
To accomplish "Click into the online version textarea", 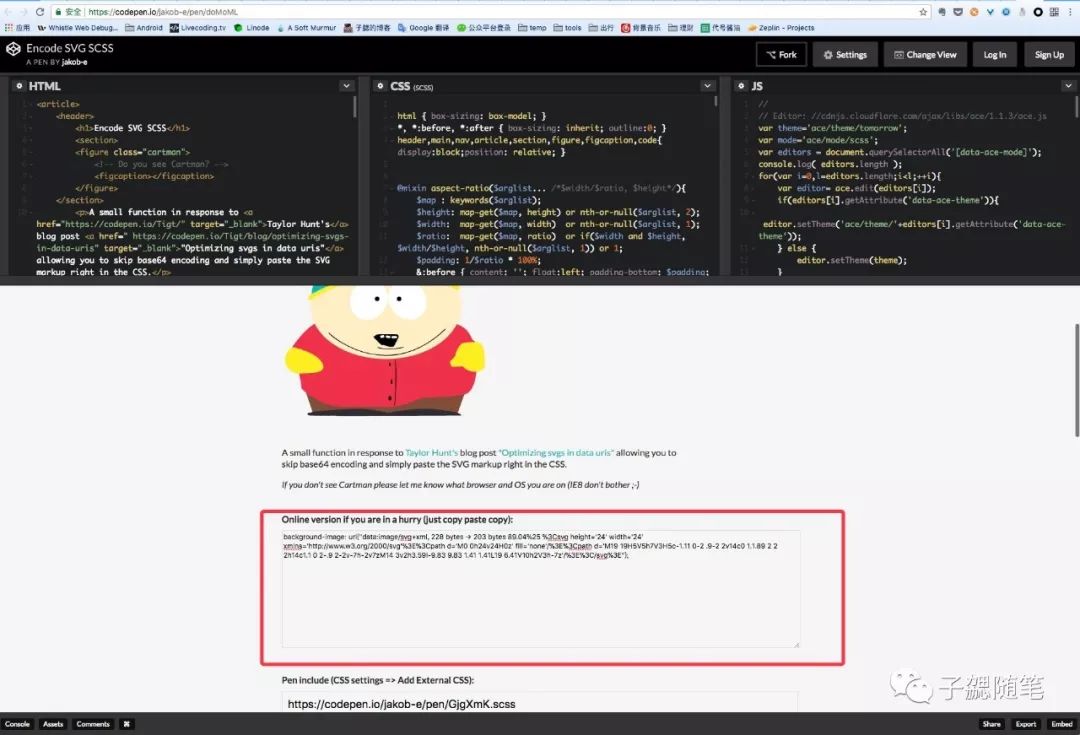I will tap(541, 589).
